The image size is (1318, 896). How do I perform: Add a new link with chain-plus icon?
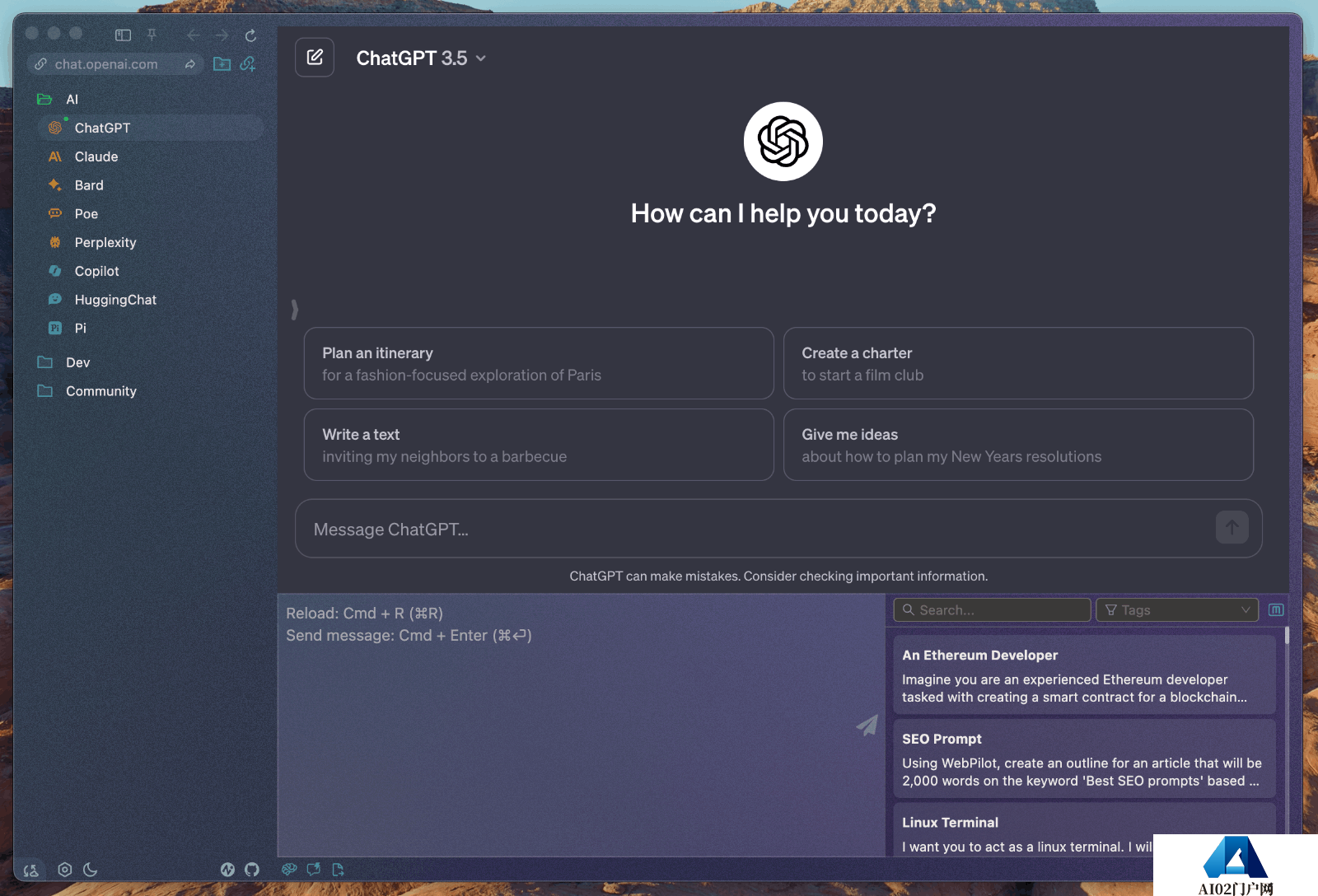click(248, 63)
